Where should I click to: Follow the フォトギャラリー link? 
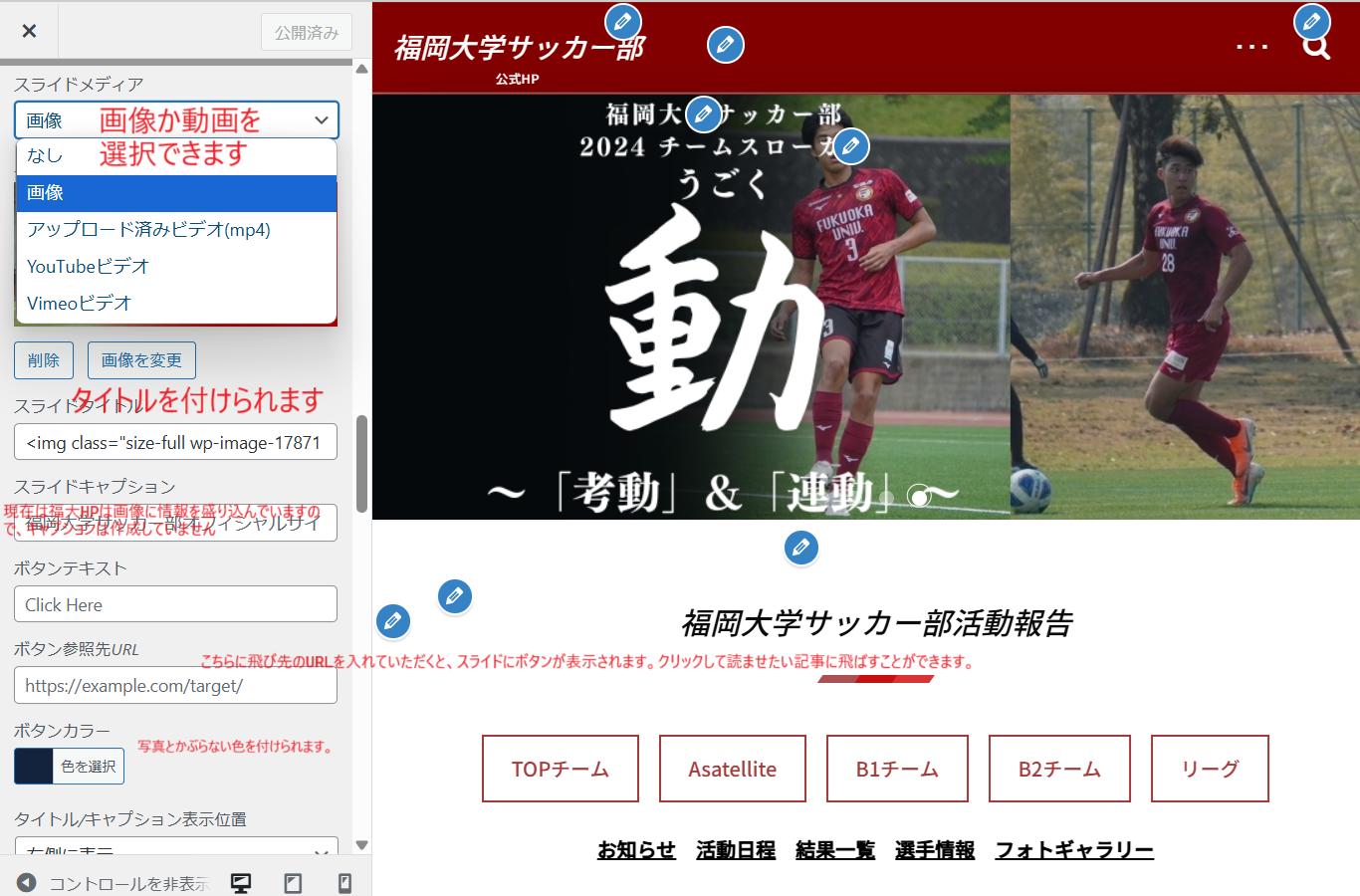(x=1074, y=850)
